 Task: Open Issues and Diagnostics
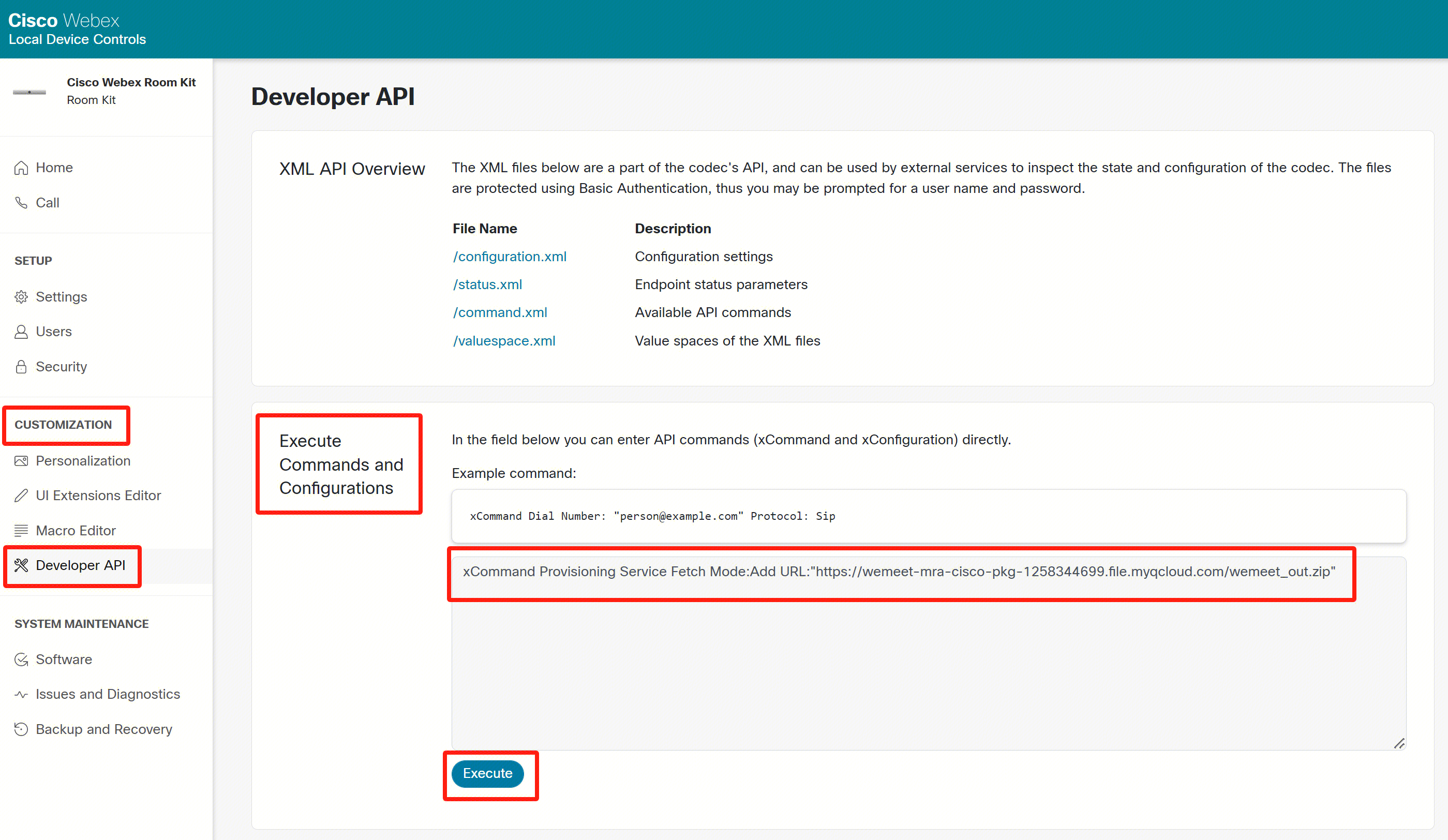(x=106, y=695)
